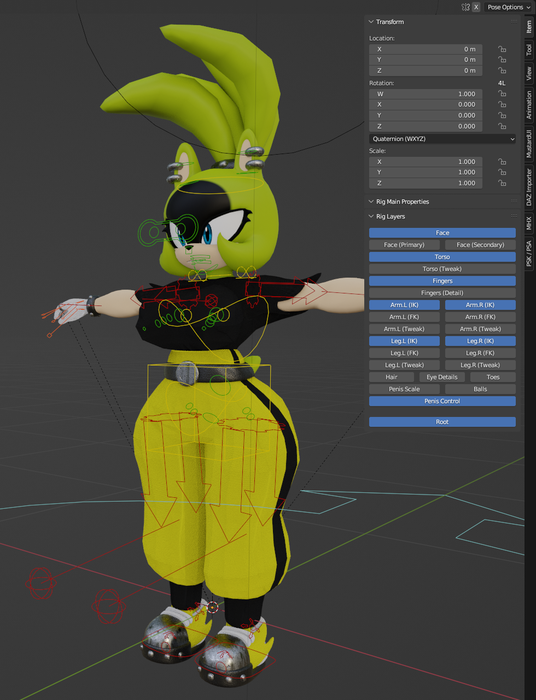Lock the Rotation X component
536x700 pixels.
(502, 104)
